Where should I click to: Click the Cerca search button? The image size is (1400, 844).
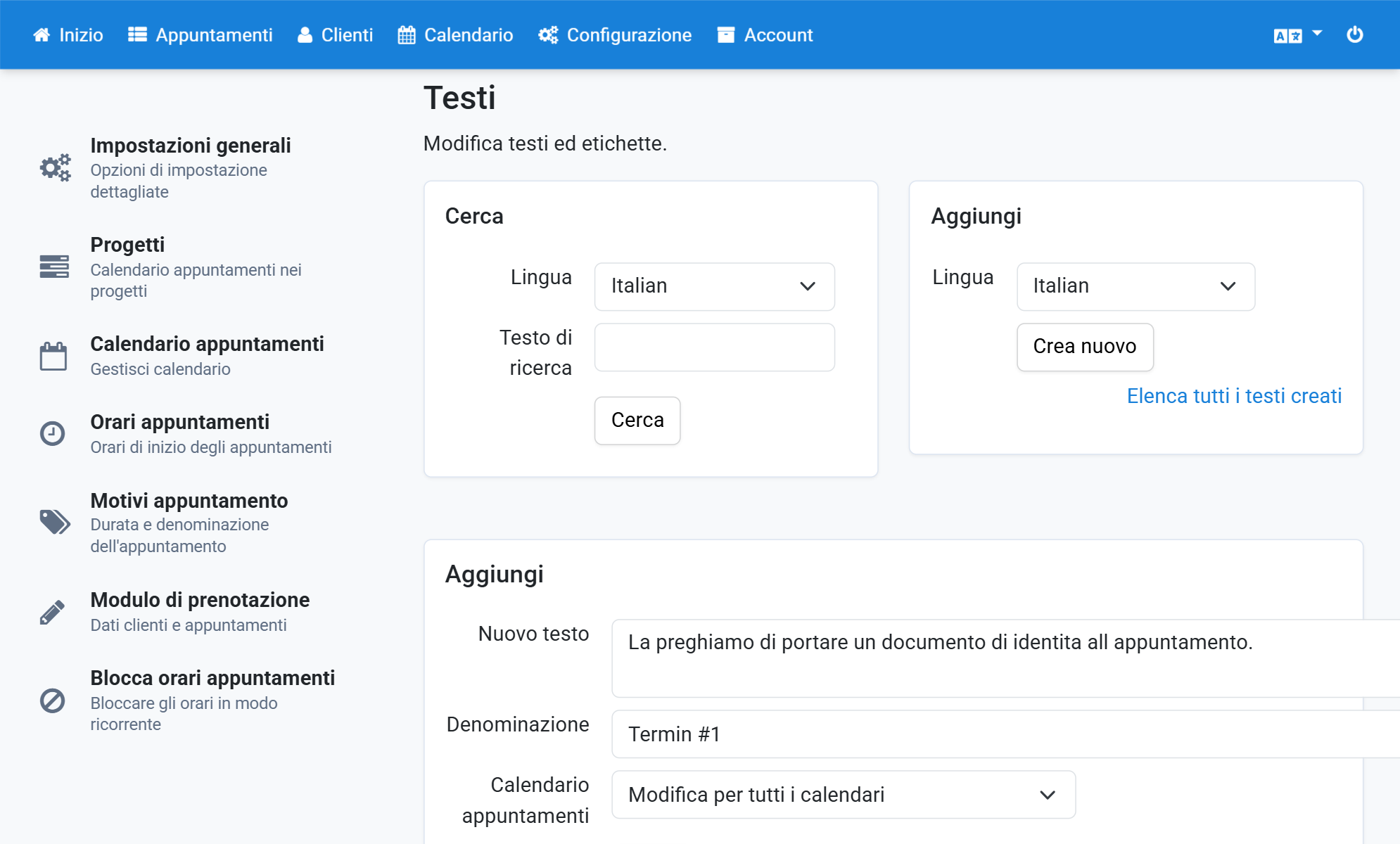(x=637, y=421)
